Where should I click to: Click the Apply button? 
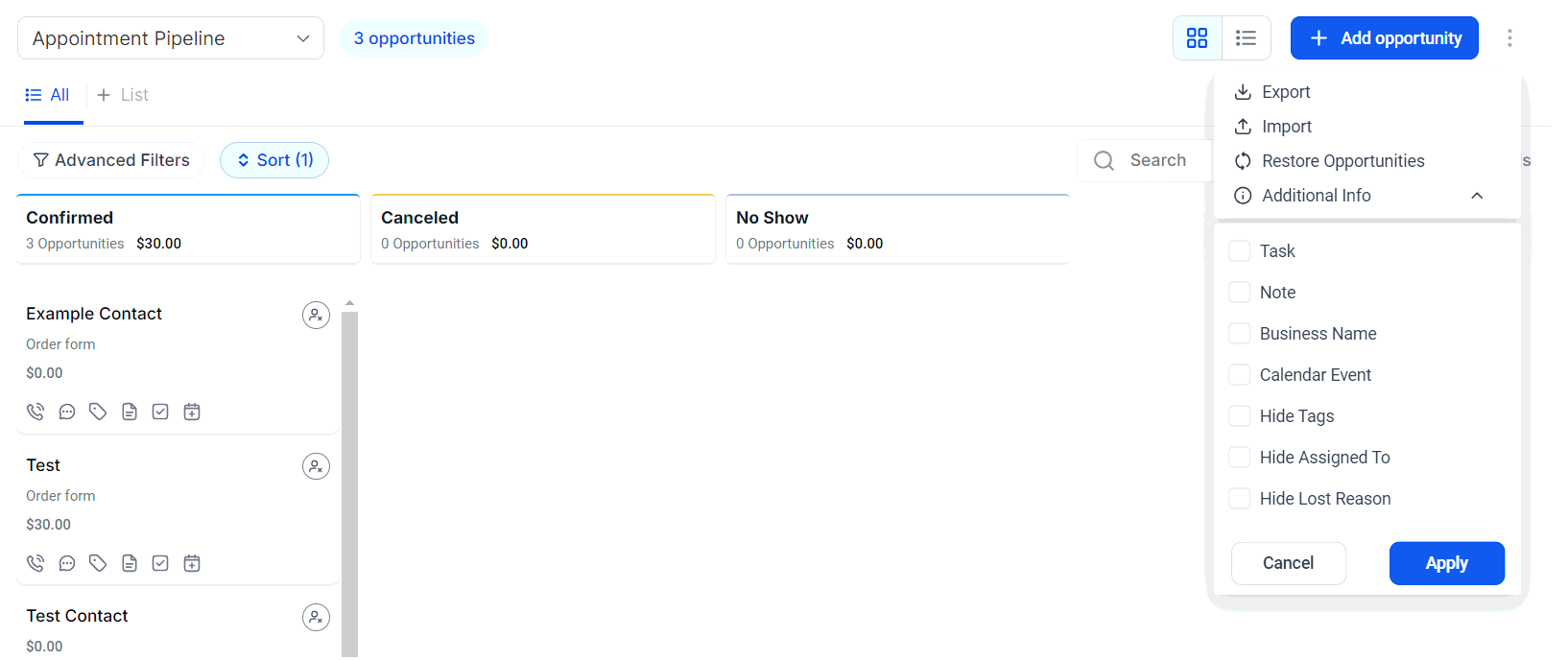point(1446,563)
